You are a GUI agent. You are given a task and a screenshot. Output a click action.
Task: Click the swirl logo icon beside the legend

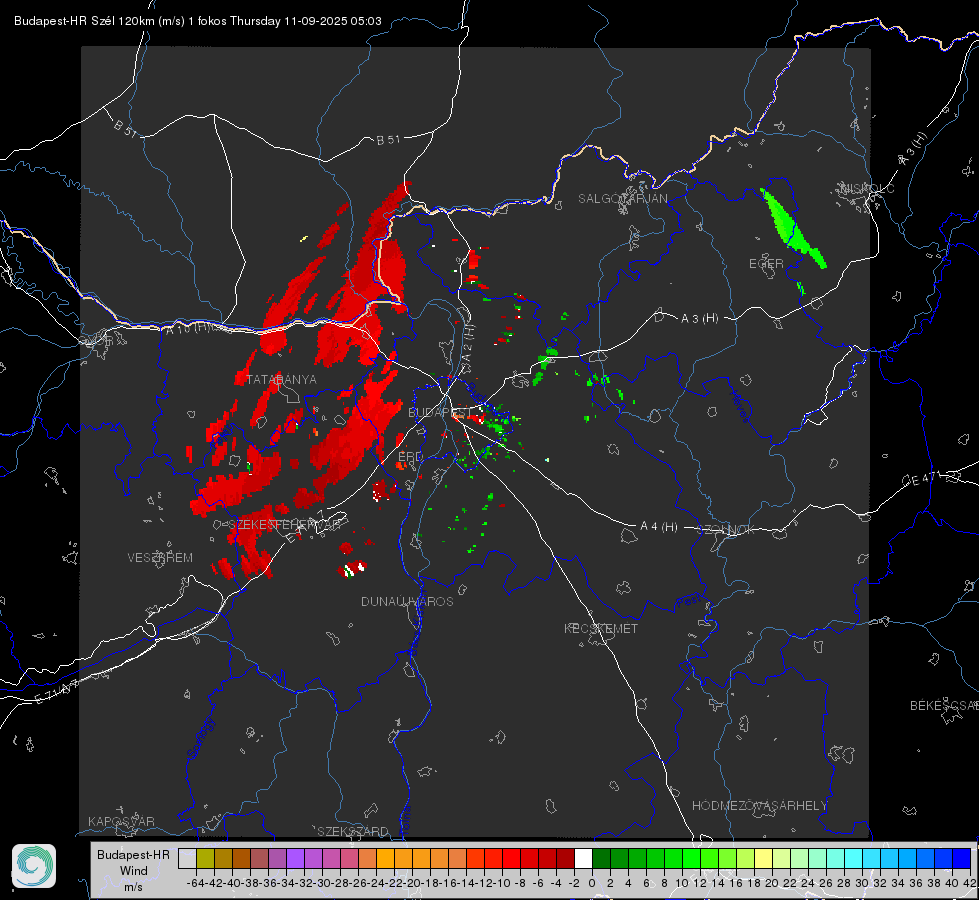[34, 866]
